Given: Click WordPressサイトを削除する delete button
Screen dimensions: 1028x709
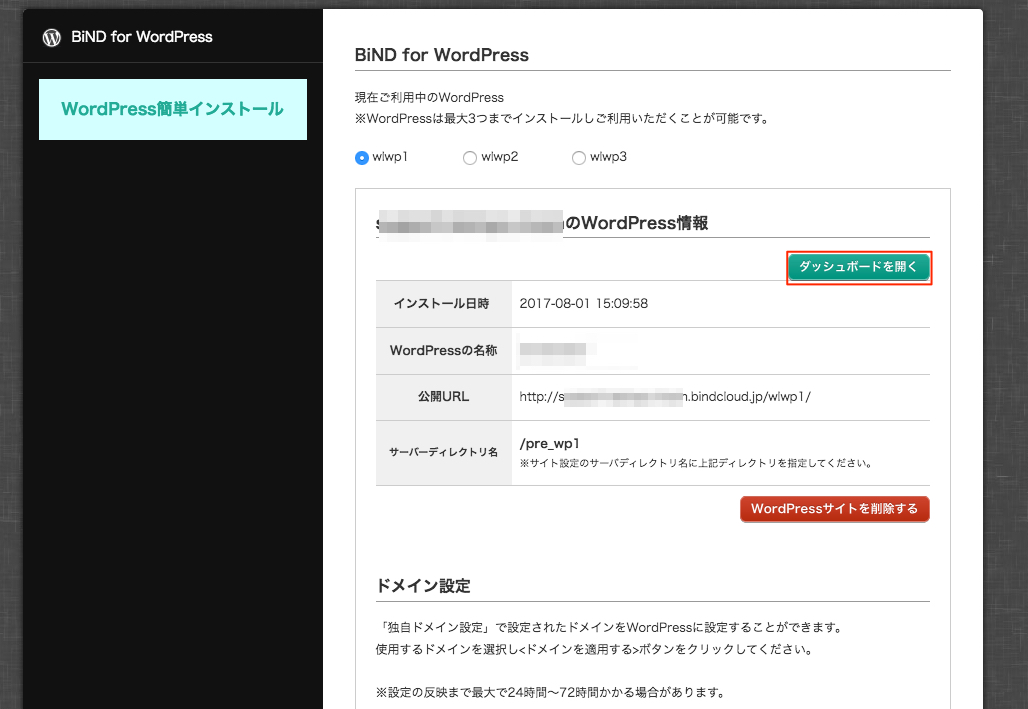Looking at the screenshot, I should coord(835,509).
